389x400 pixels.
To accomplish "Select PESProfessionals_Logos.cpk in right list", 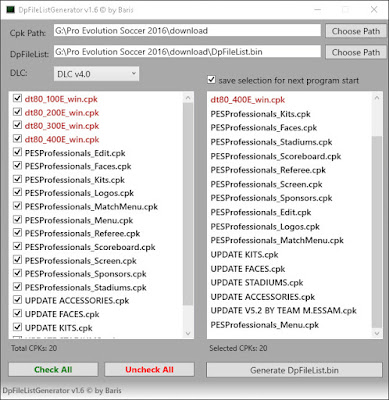I will pyautogui.click(x=265, y=227).
